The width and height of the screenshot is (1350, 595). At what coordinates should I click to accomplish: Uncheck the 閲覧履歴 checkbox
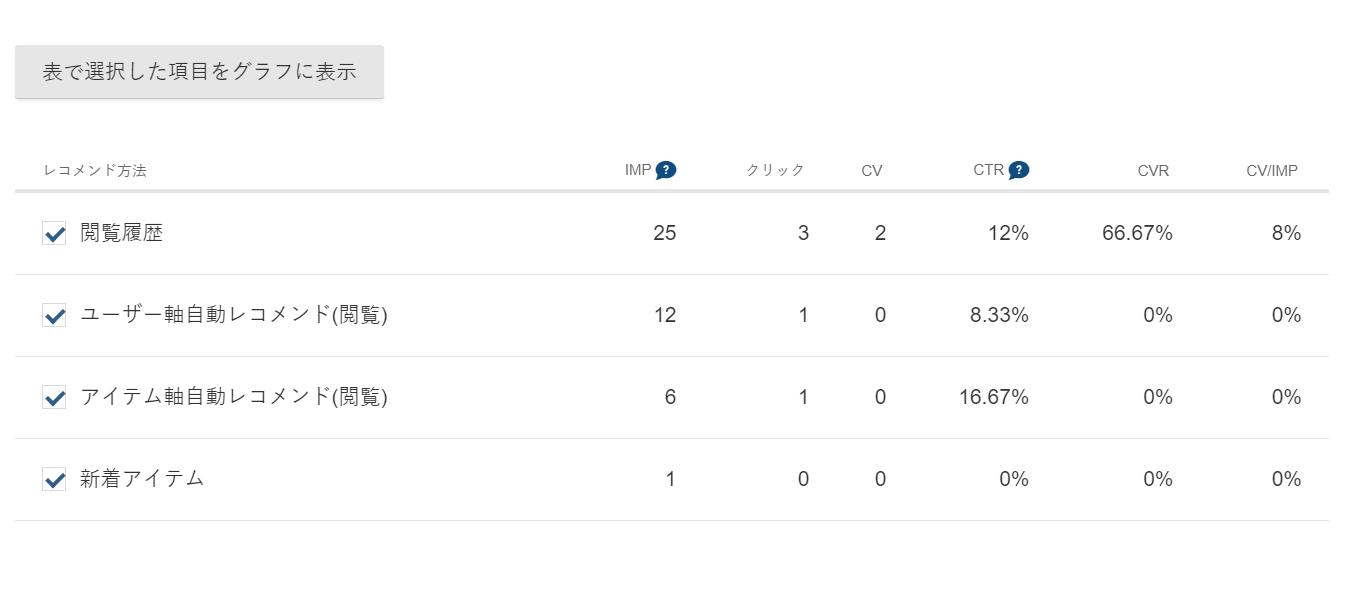click(x=54, y=234)
